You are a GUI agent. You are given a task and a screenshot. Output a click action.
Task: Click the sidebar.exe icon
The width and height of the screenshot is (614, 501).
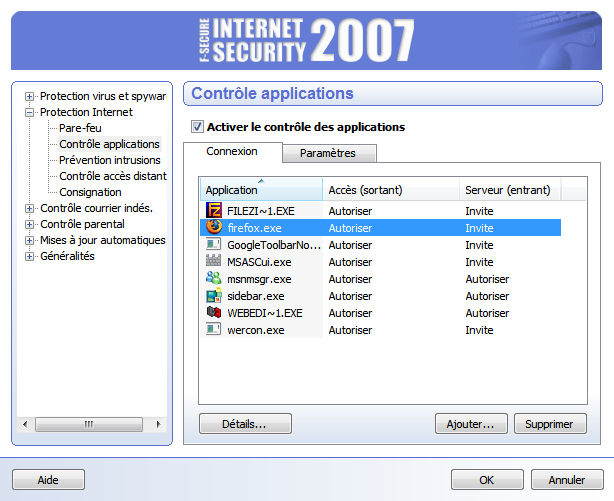(x=214, y=295)
